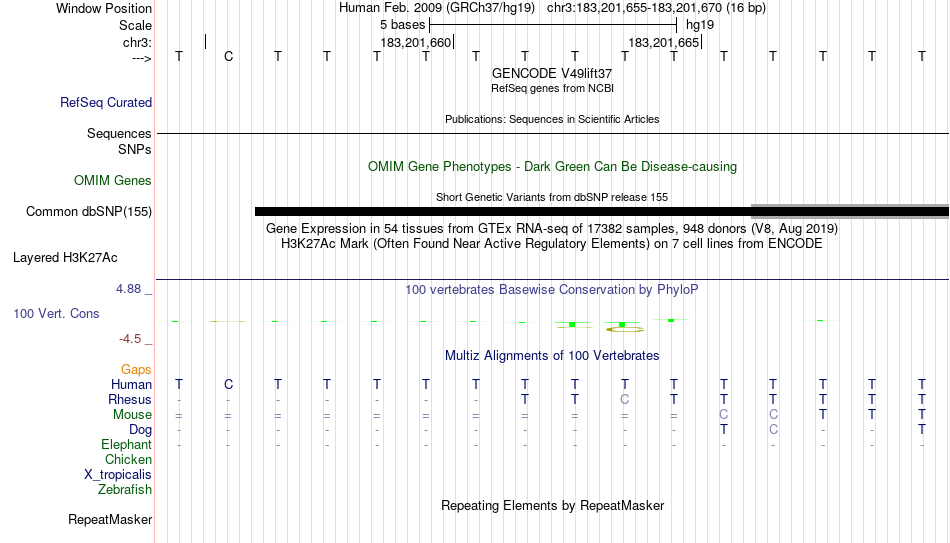Open the OMIM Genes track label

[113, 181]
